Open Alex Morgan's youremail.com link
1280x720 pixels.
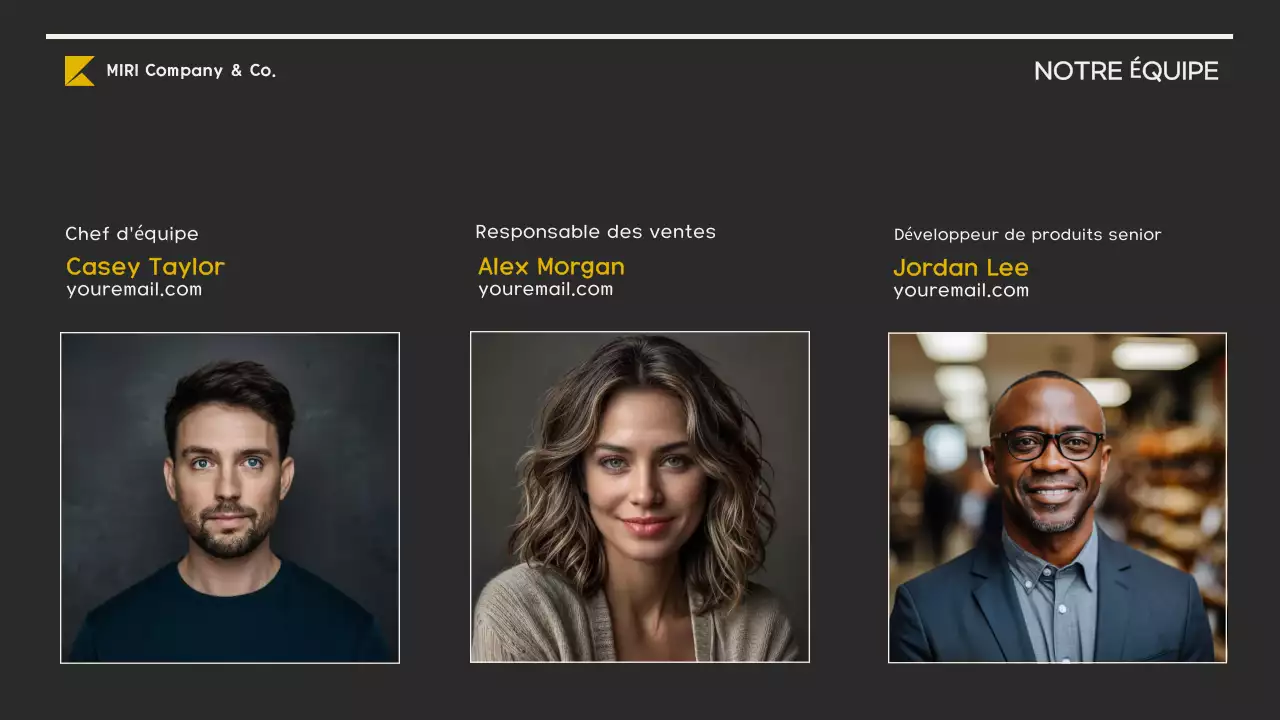pyautogui.click(x=545, y=290)
